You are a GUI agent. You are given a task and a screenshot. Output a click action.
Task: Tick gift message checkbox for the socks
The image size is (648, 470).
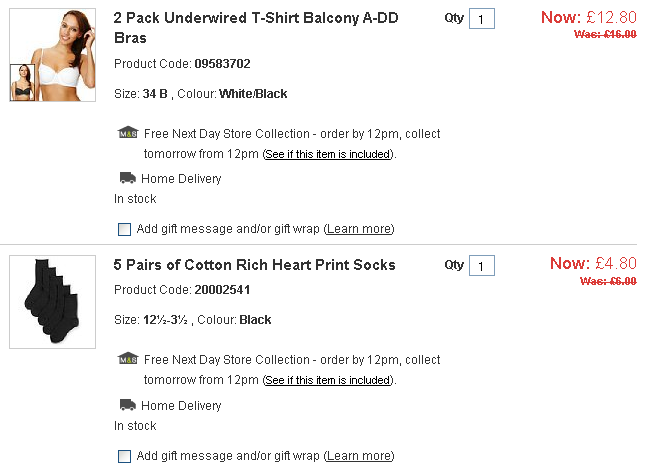click(x=124, y=456)
